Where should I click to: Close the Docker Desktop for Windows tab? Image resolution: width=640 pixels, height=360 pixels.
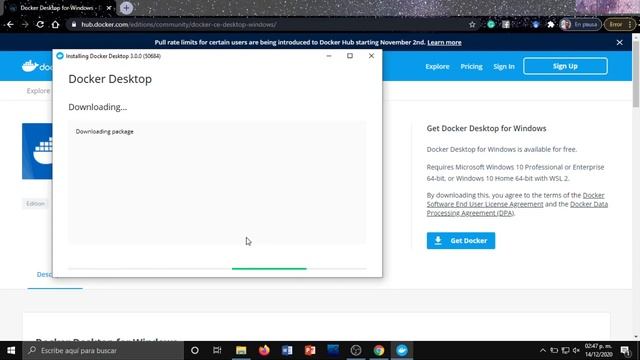[109, 8]
